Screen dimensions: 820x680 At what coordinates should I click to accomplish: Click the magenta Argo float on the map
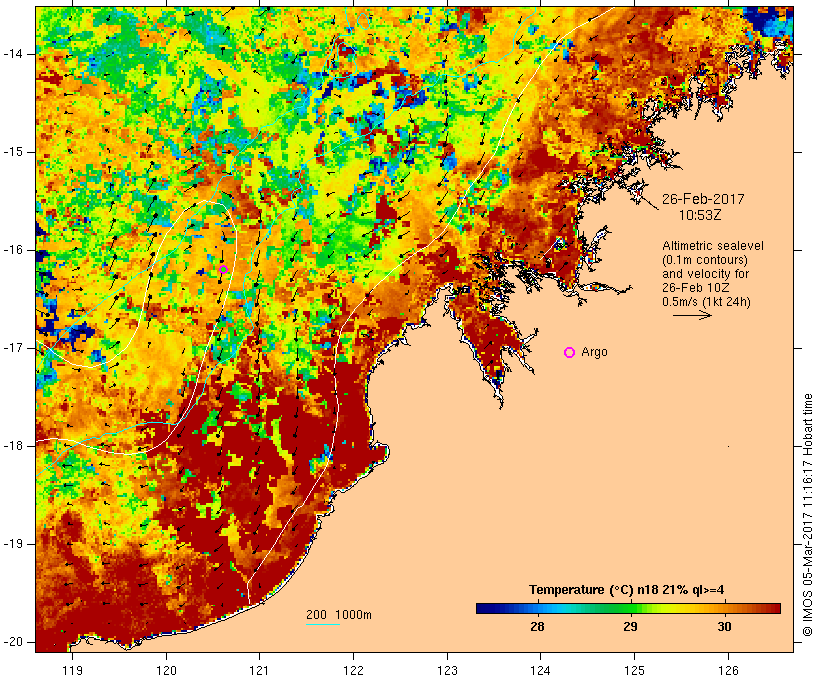click(223, 270)
